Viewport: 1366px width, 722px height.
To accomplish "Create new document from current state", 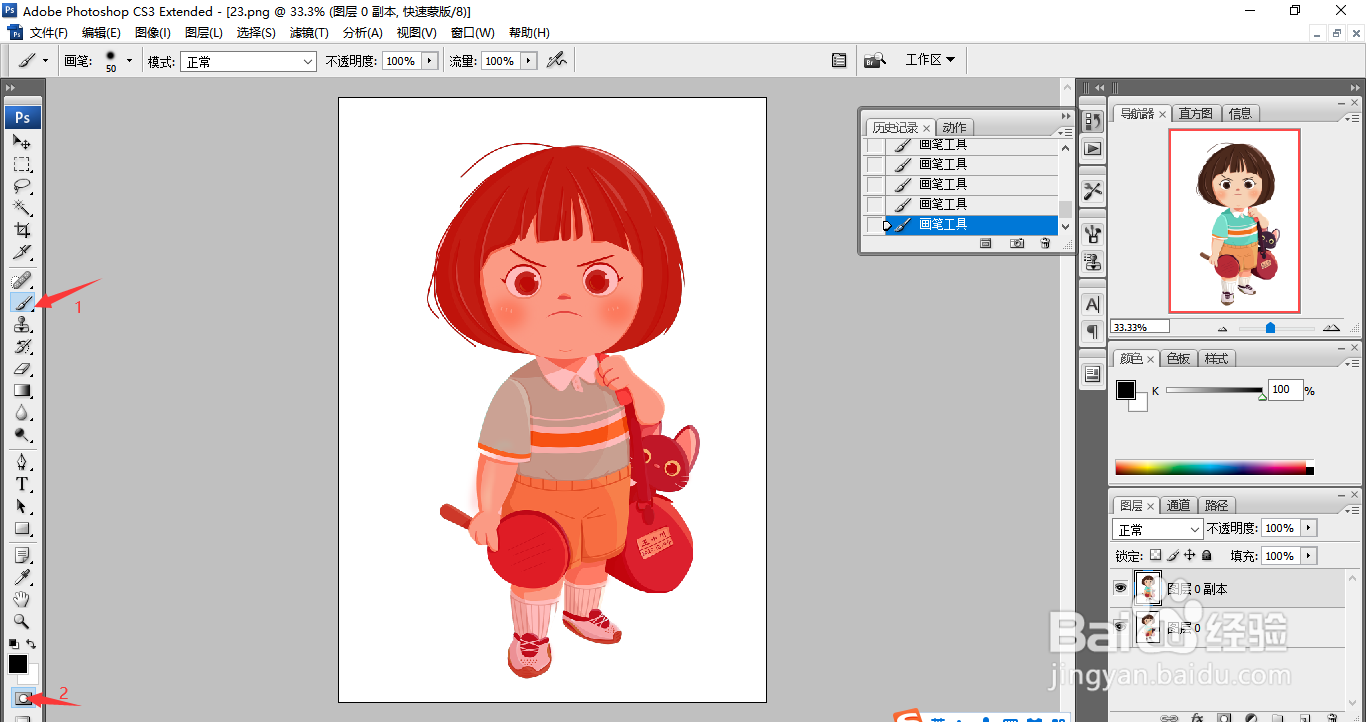I will click(985, 243).
